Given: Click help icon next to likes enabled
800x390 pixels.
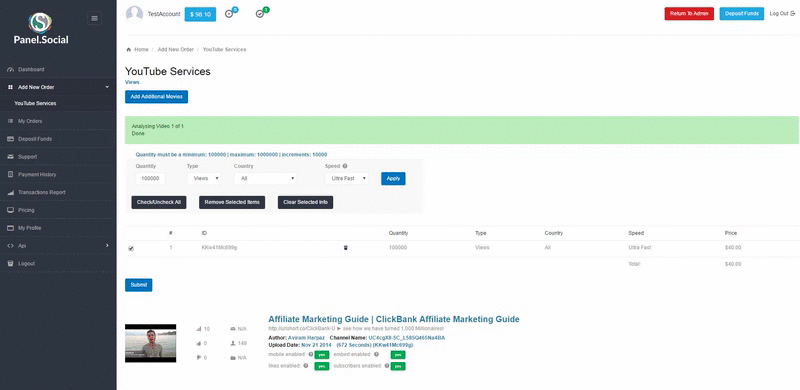Looking at the screenshot, I should click(306, 365).
